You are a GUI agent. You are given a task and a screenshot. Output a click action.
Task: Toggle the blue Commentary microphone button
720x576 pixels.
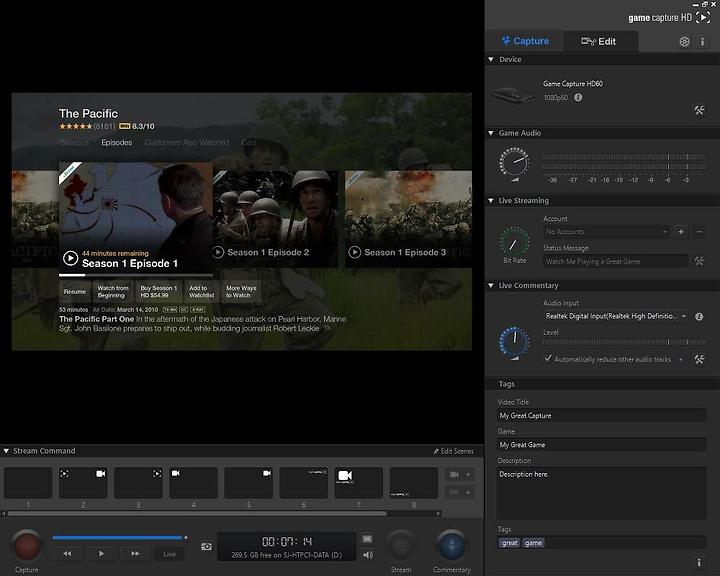pyautogui.click(x=451, y=546)
